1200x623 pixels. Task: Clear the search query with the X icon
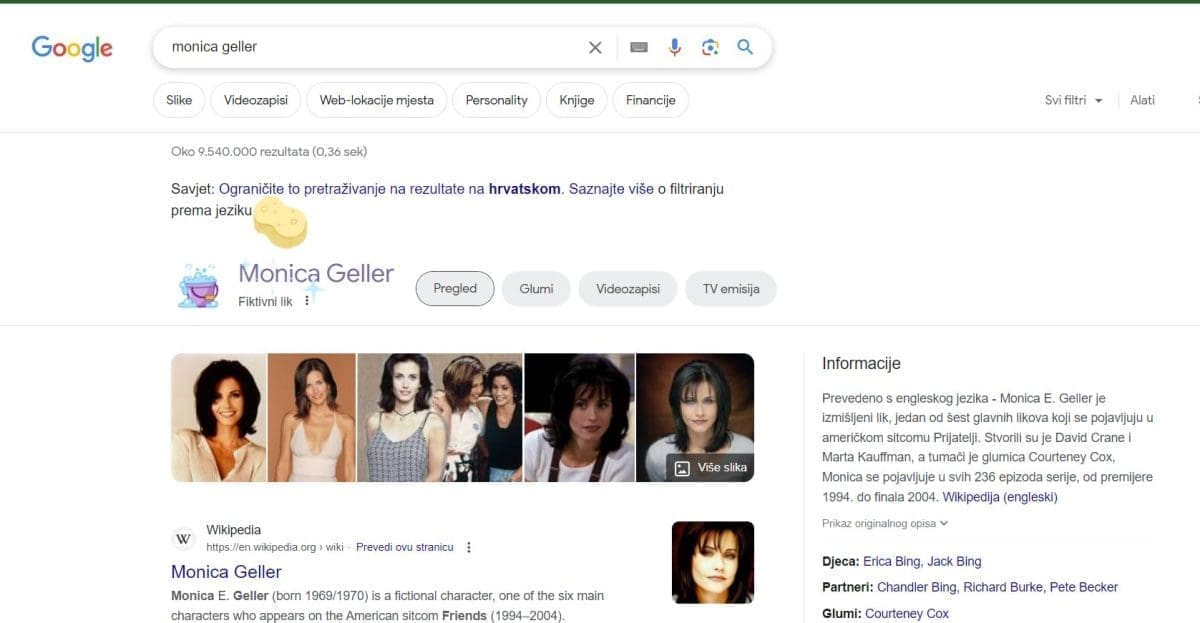[x=595, y=47]
